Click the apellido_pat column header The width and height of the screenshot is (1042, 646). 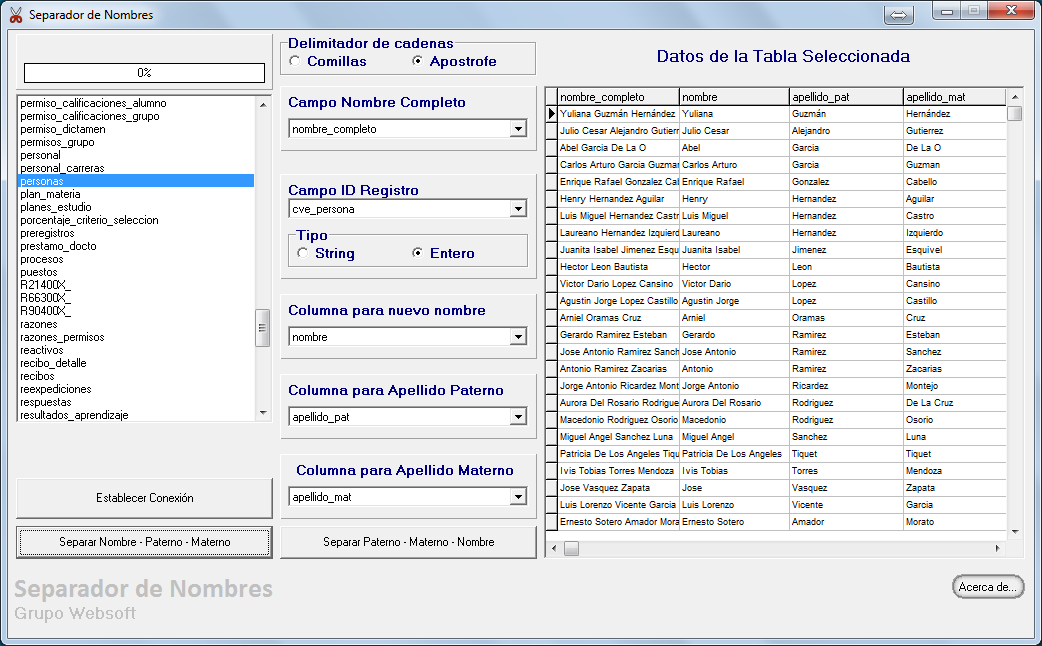pos(846,97)
